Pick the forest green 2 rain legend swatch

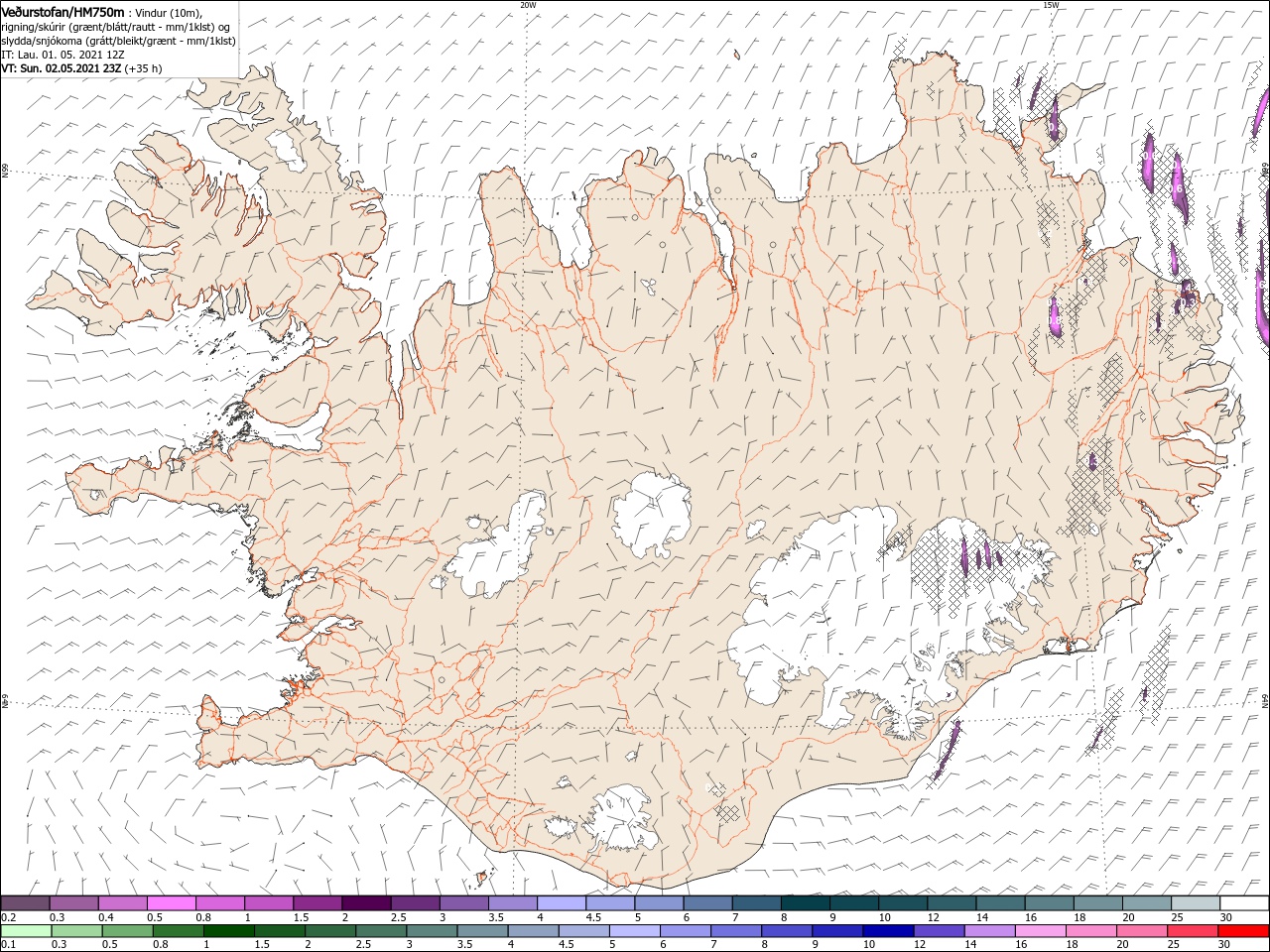click(329, 931)
